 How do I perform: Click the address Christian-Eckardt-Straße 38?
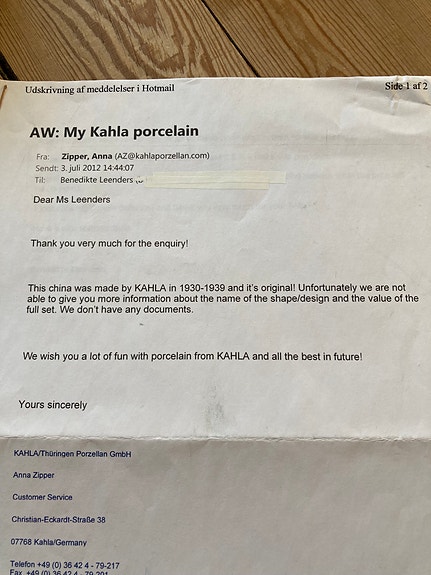[58, 520]
